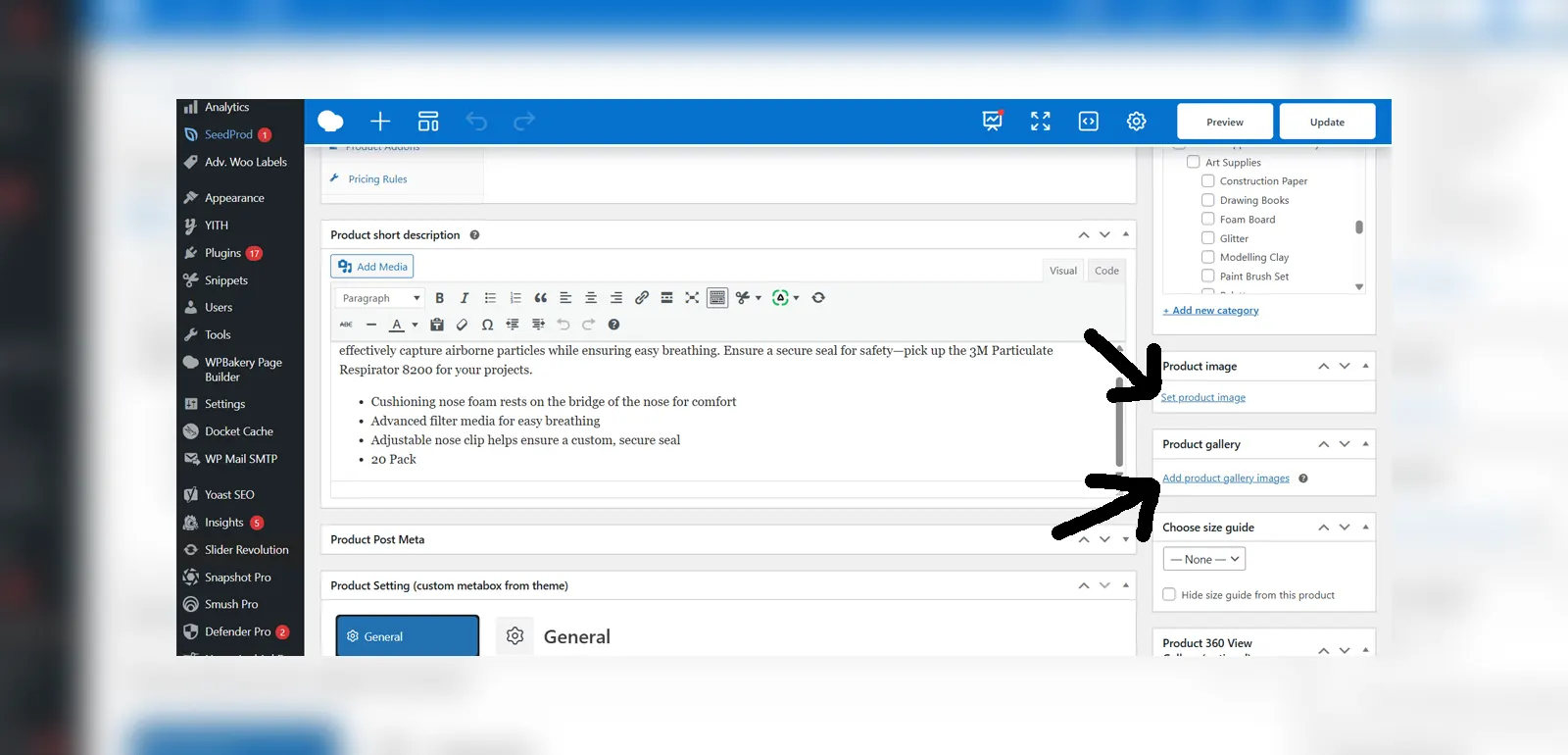The image size is (1568, 755).
Task: Enable Hide size guide from this product
Action: click(1169, 594)
